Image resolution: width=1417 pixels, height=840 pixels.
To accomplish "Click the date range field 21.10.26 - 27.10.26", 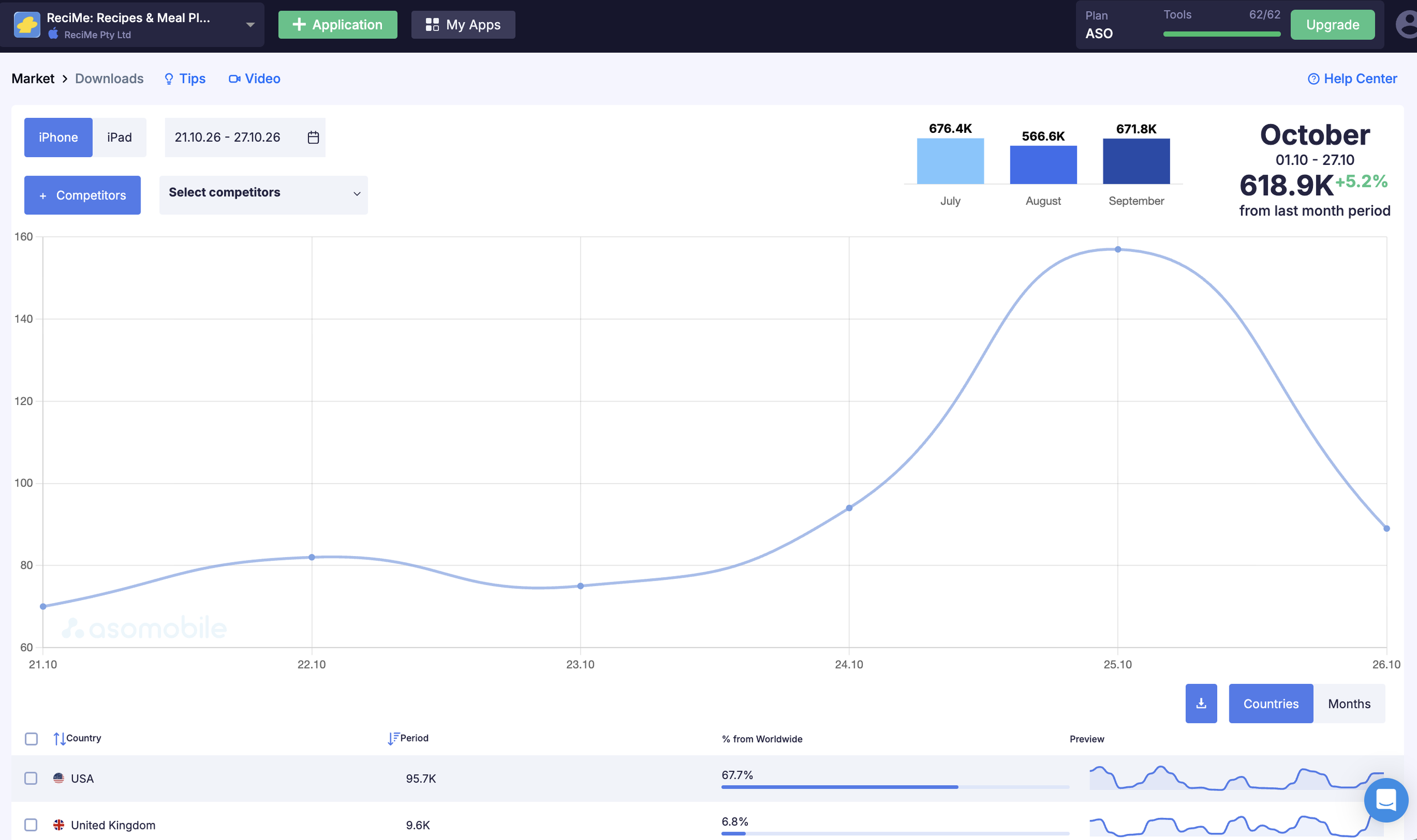I will 245,138.
